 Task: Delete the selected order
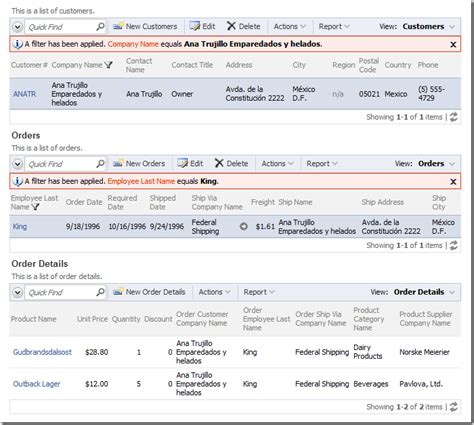tap(232, 164)
